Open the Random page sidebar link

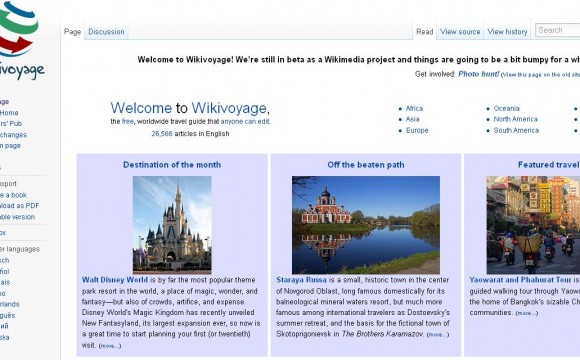(x=10, y=145)
